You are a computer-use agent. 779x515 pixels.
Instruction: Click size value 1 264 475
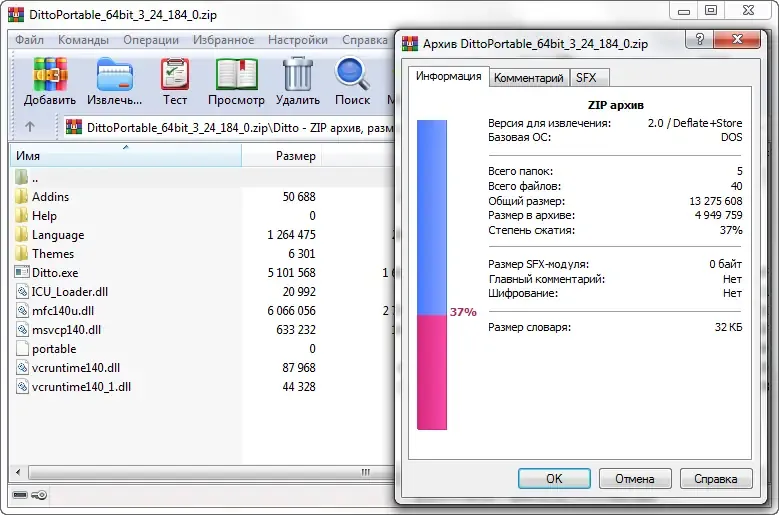point(292,234)
